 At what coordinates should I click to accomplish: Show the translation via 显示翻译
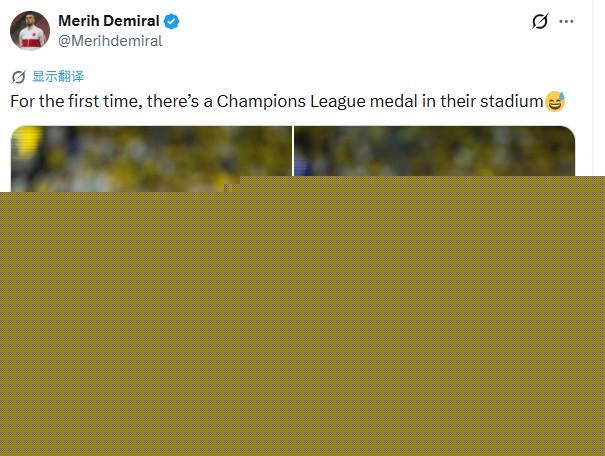click(x=58, y=76)
